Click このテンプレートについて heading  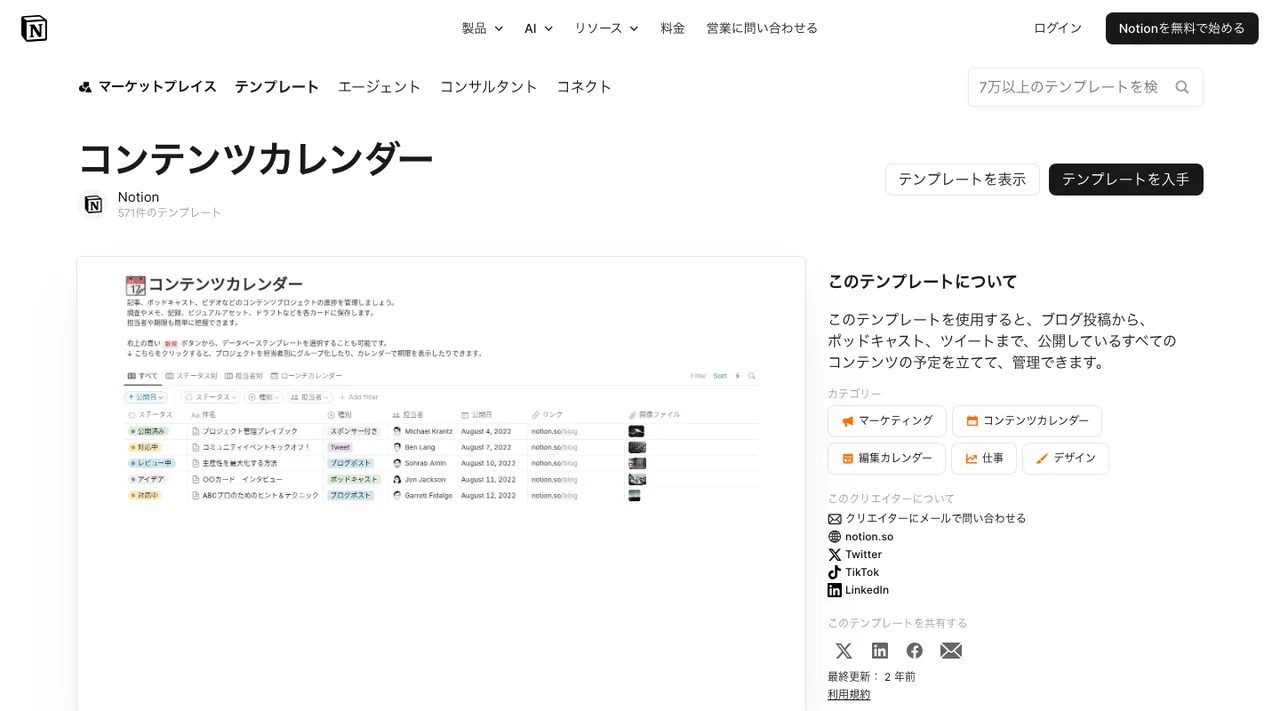pos(923,282)
